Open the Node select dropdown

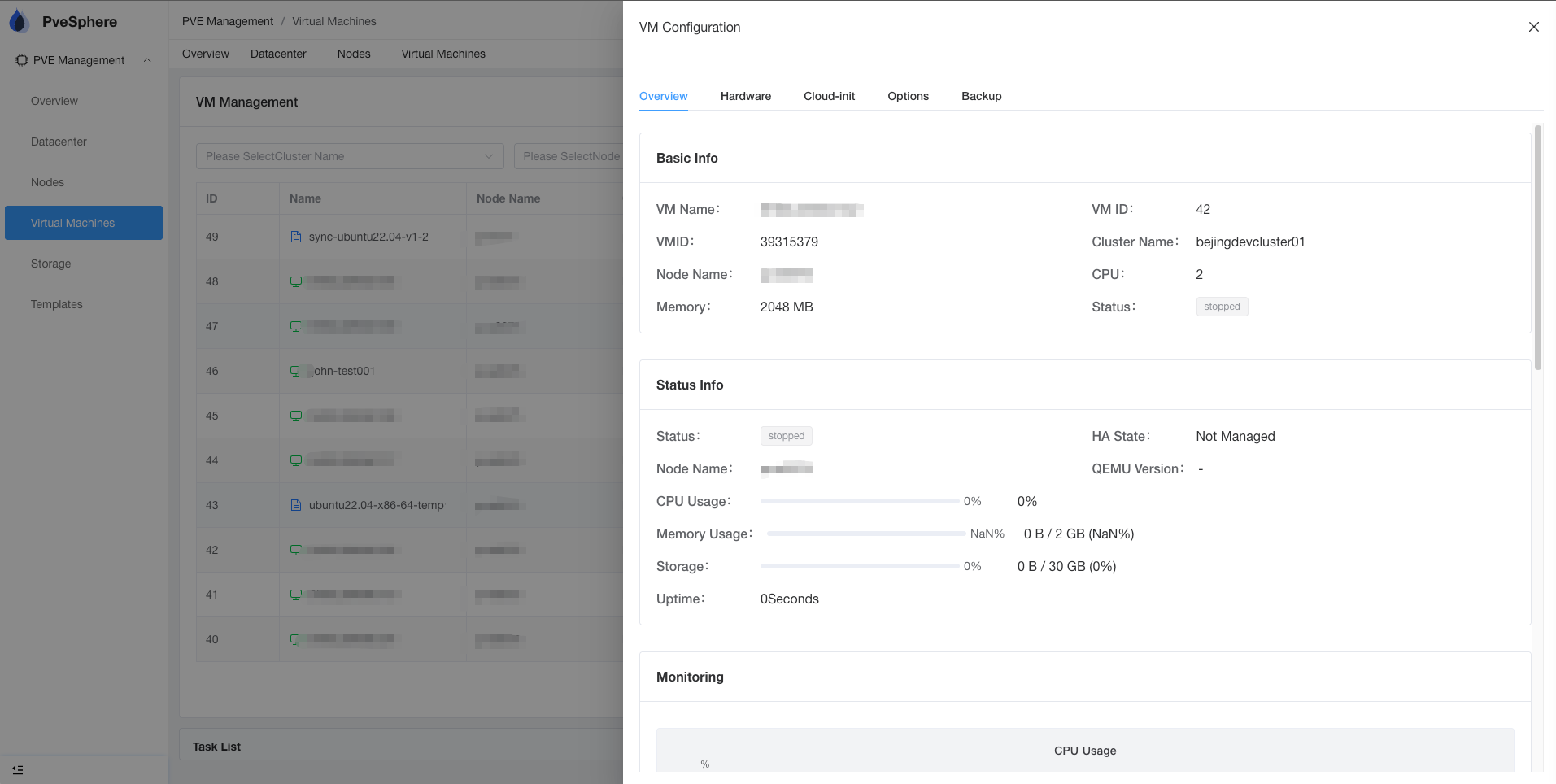pyautogui.click(x=570, y=156)
